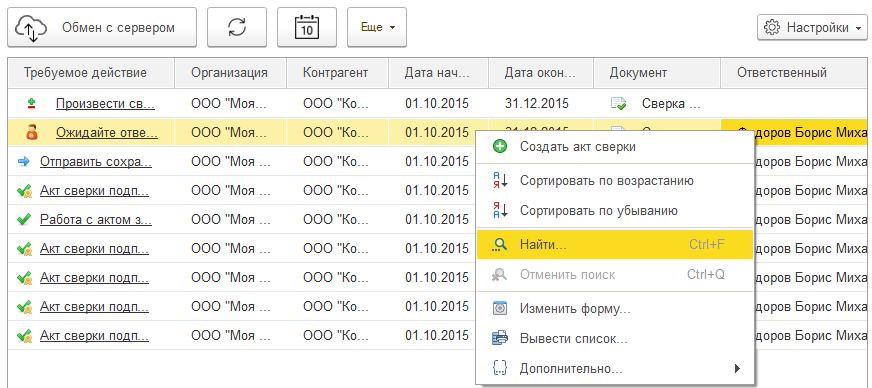Click the green plus icon beside Создать акт сверки

[500, 147]
